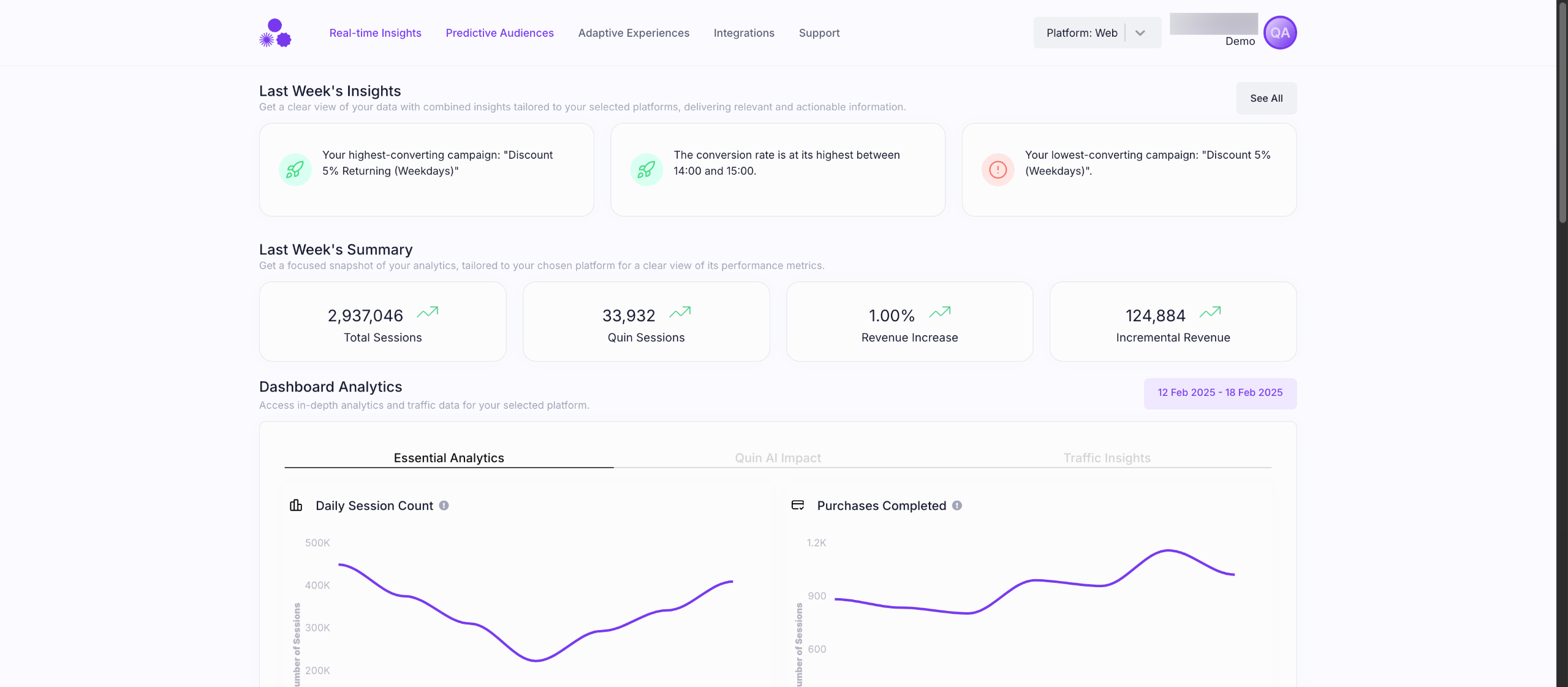Open the 12 Feb - 18 Feb date range picker

[1219, 393]
